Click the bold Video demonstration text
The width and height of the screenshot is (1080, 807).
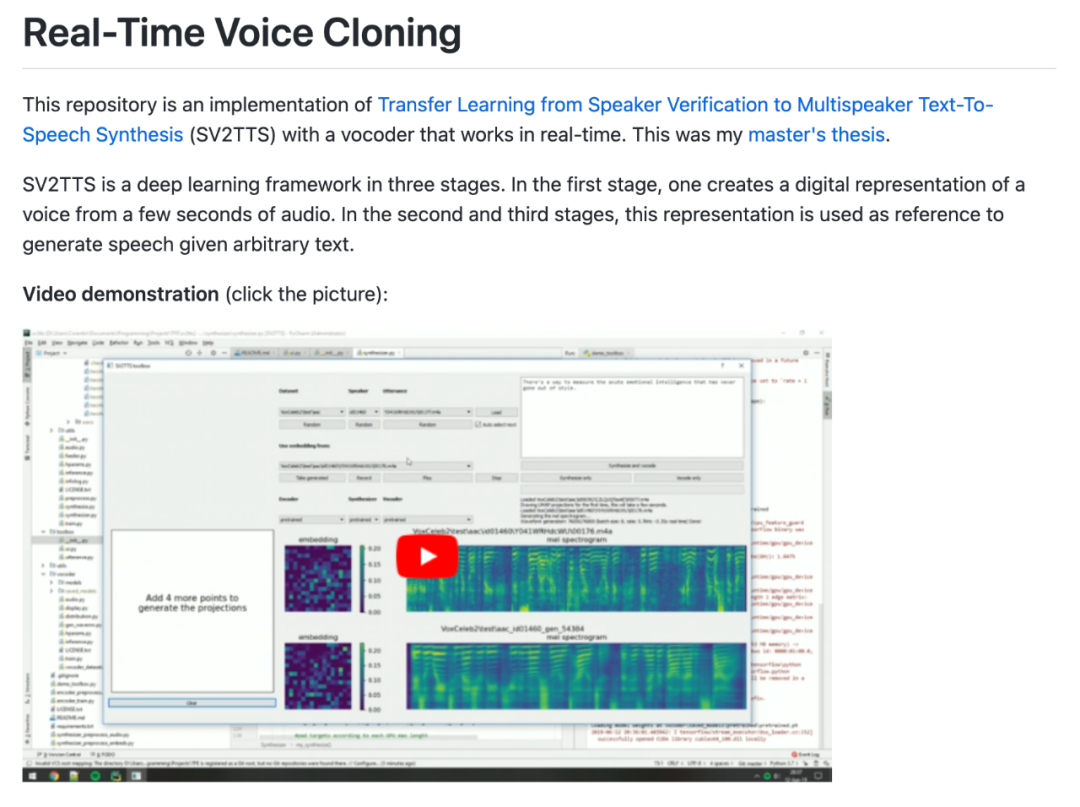click(x=121, y=294)
